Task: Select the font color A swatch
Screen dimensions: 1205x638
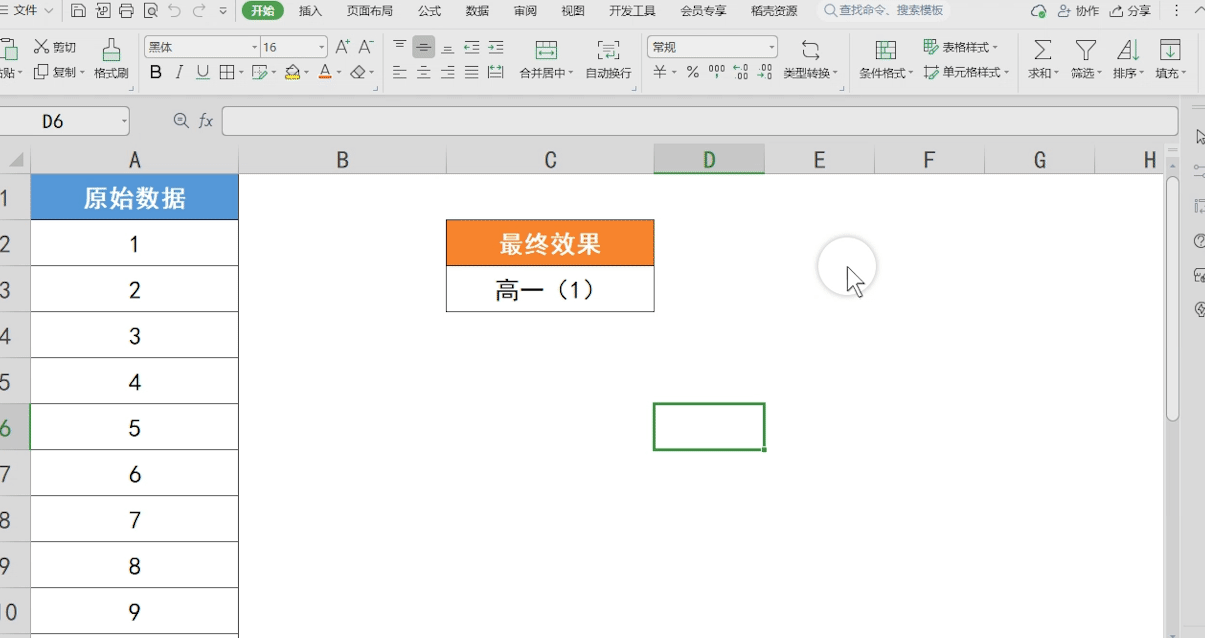Action: (x=324, y=72)
